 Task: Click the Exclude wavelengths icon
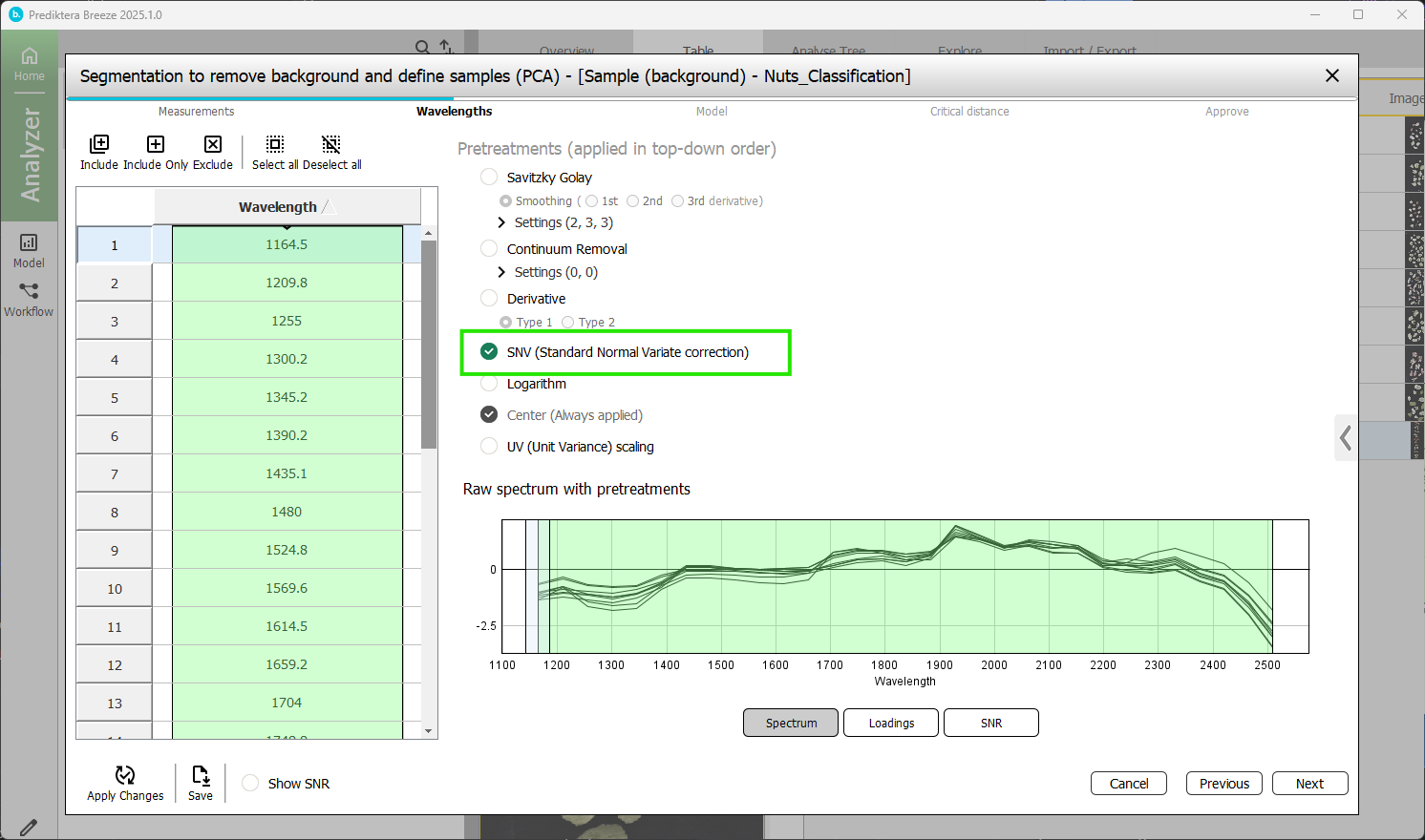(213, 145)
